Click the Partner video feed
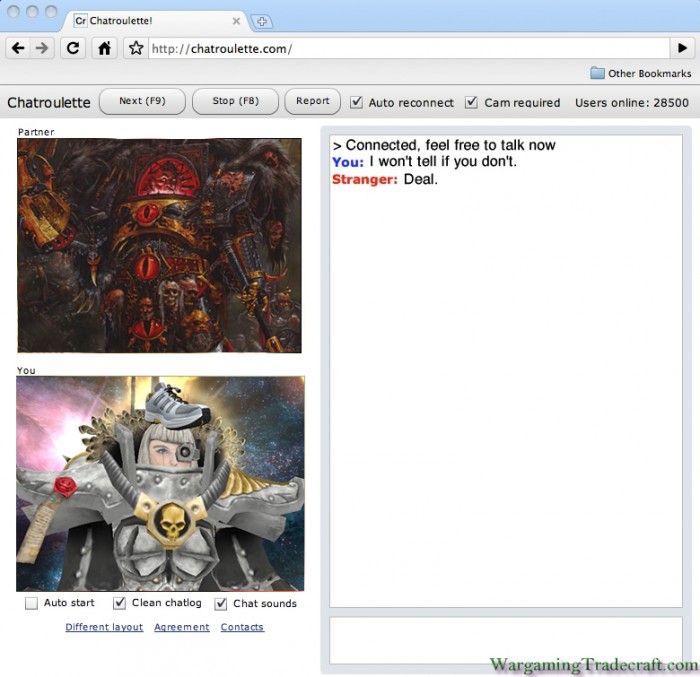This screenshot has width=700, height=677. [x=159, y=245]
